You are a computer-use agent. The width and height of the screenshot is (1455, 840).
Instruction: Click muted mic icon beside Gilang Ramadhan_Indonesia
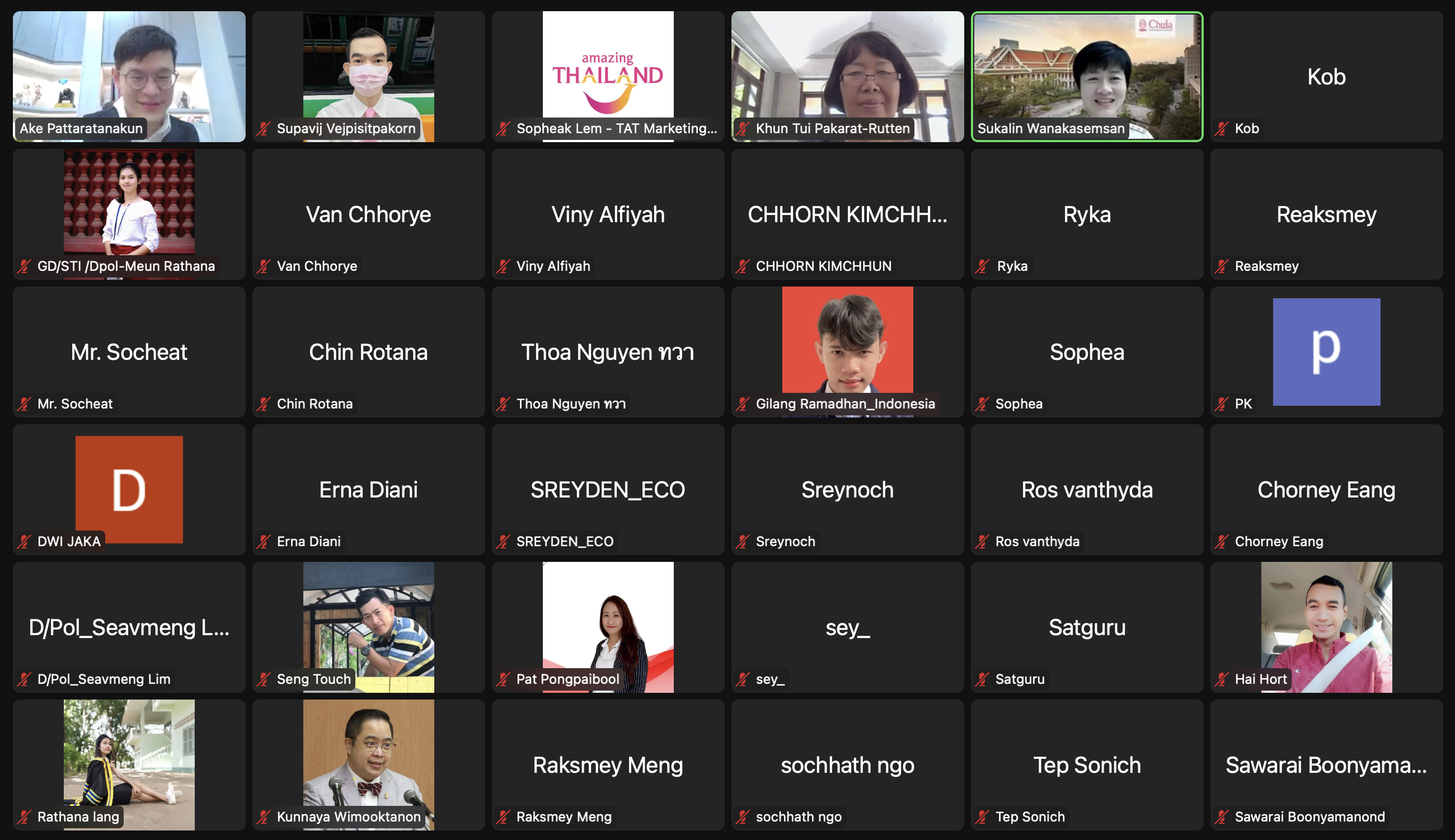tap(743, 404)
